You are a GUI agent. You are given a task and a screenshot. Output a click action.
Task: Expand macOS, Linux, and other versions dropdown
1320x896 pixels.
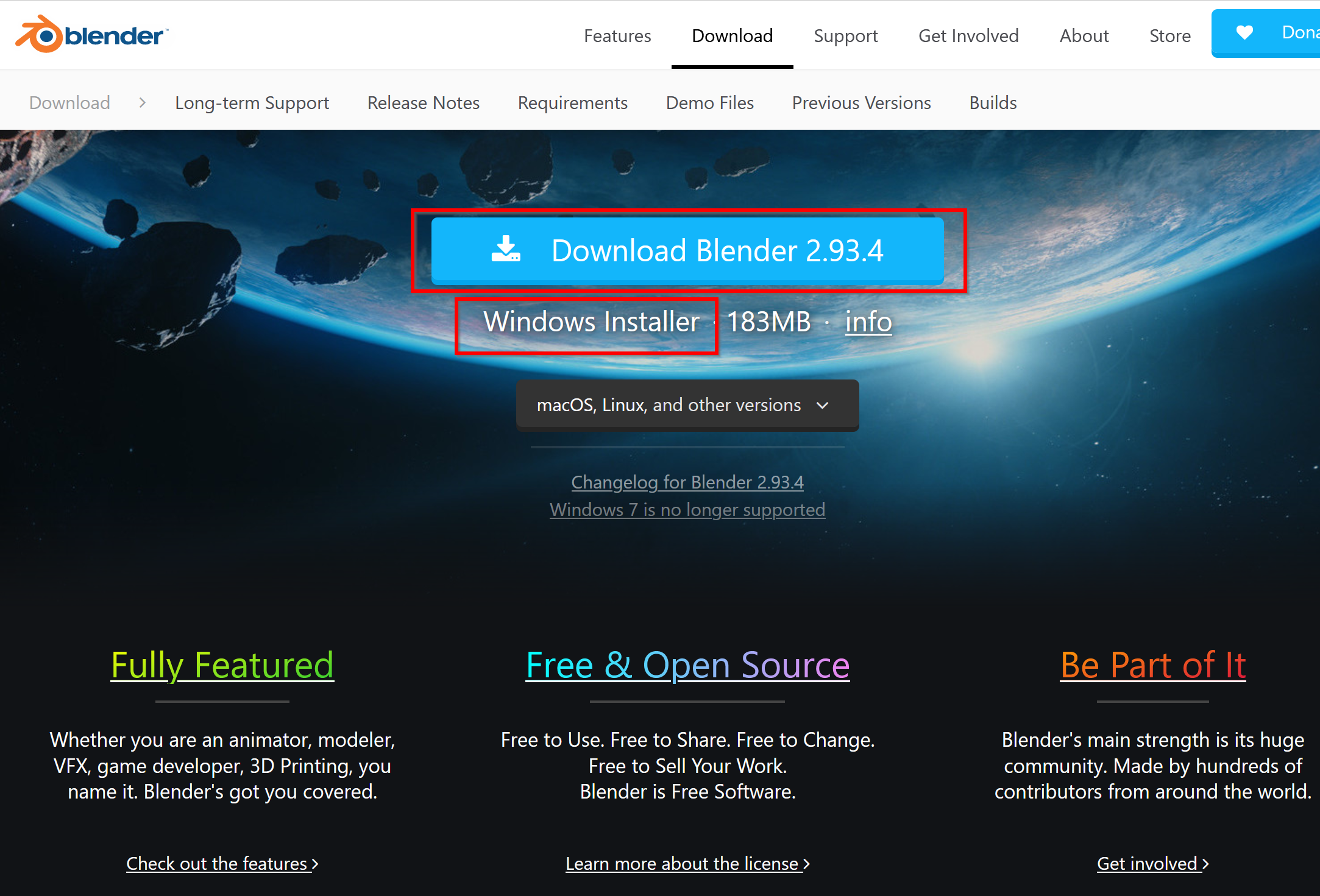click(x=687, y=405)
